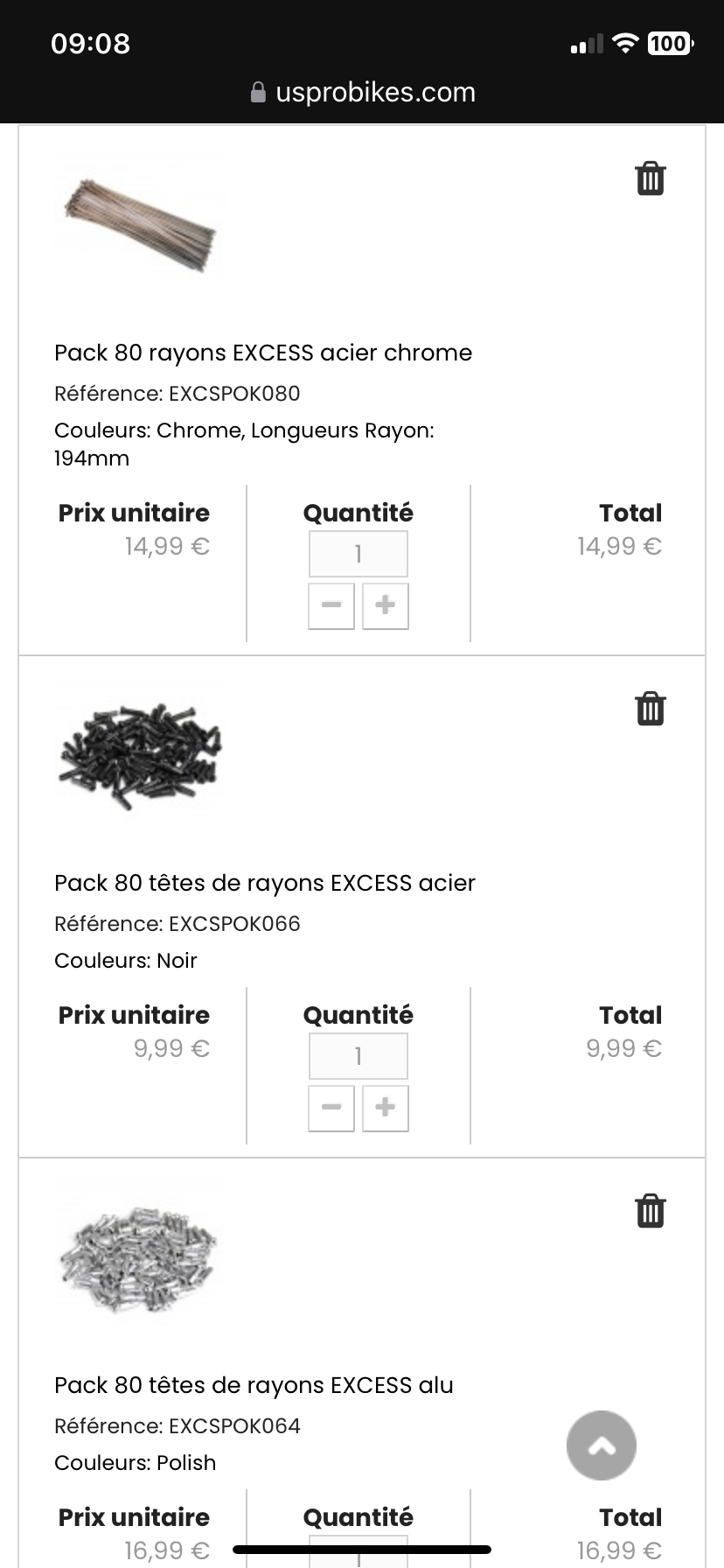Open Pack 80 têtes de rayons EXCESS acier
Image resolution: width=724 pixels, height=1568 pixels.
(265, 883)
